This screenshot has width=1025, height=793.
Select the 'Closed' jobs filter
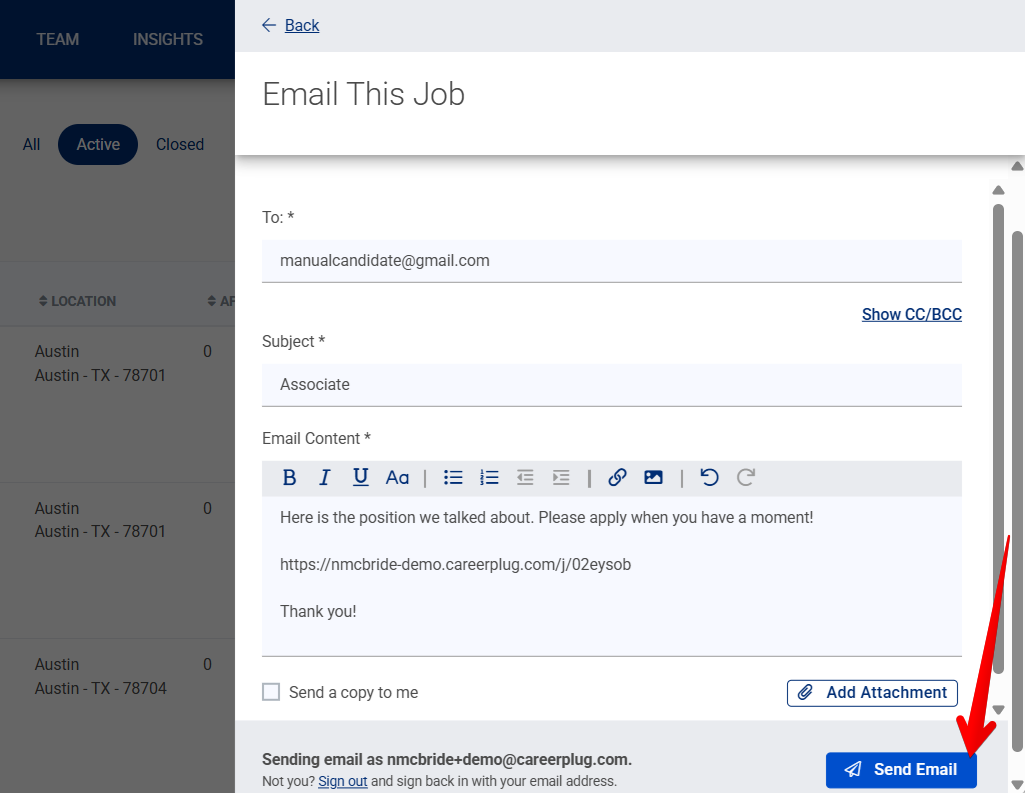pyautogui.click(x=179, y=144)
